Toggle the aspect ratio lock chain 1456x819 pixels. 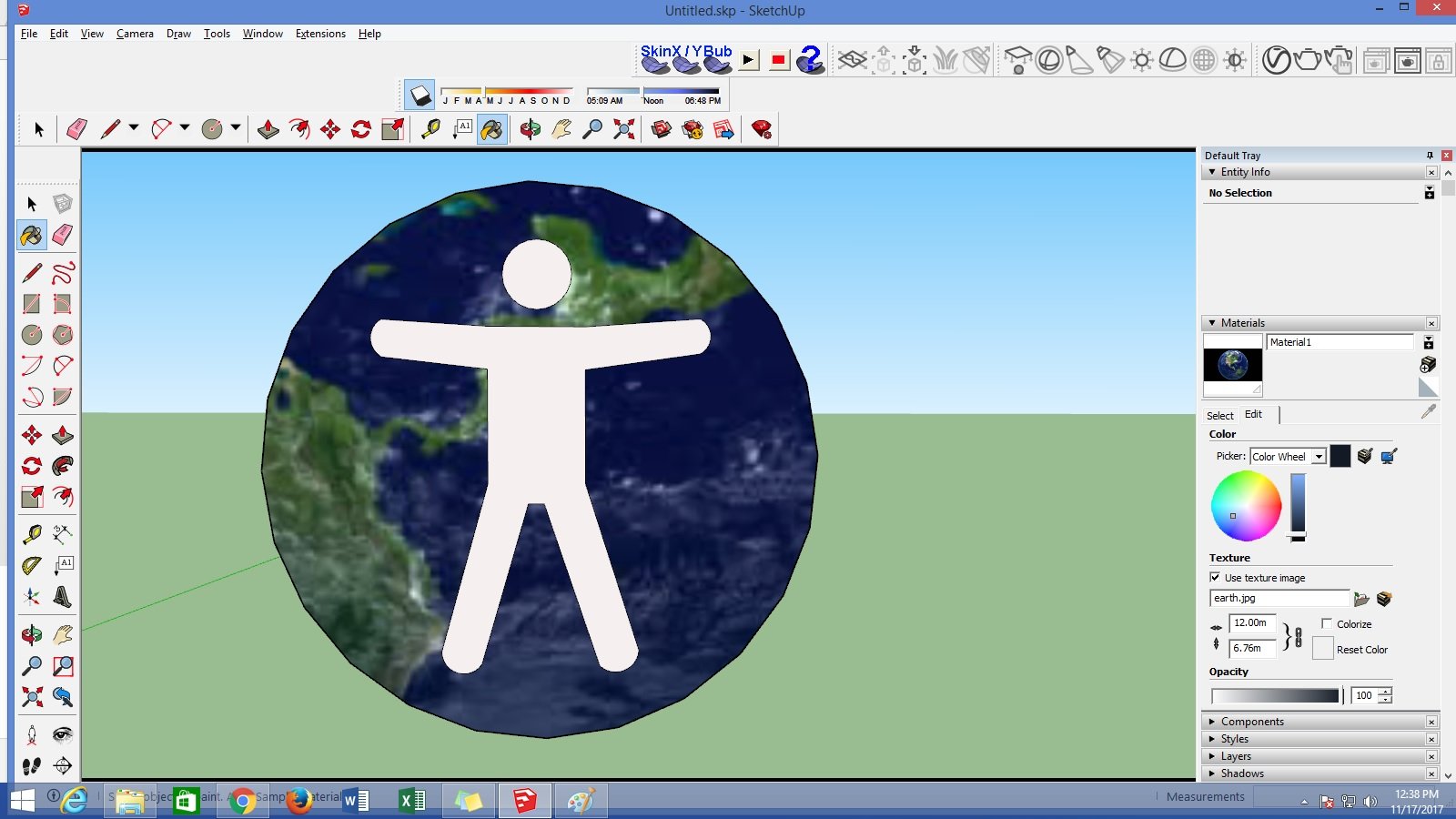[1298, 637]
